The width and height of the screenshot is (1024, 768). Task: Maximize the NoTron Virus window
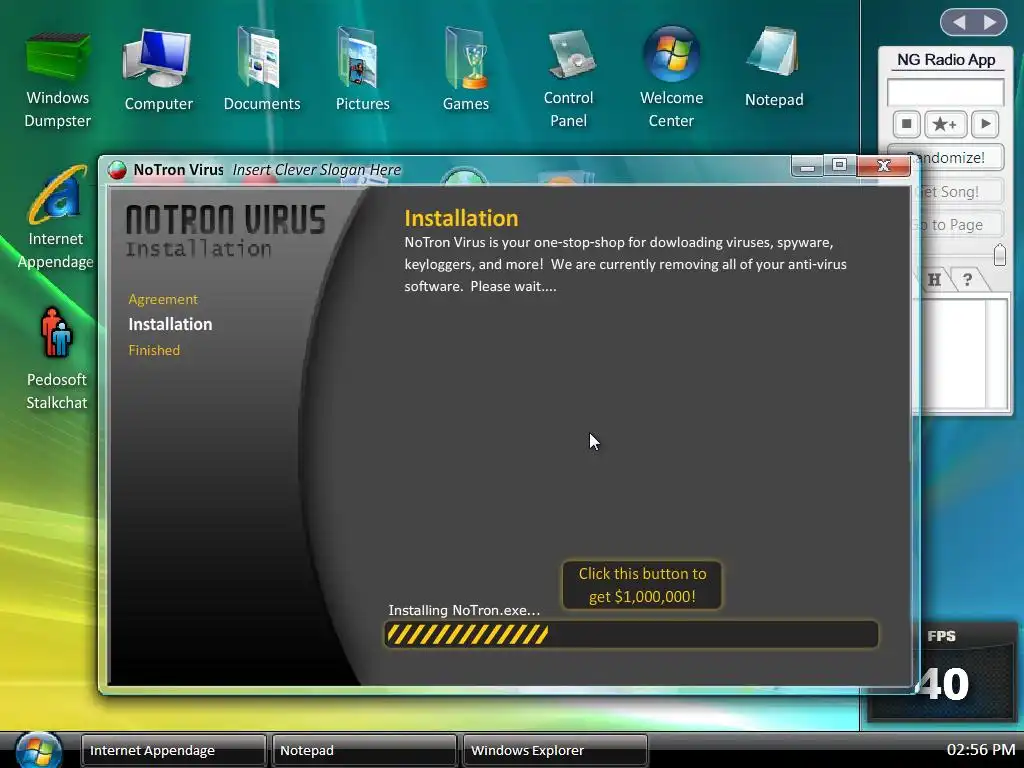click(x=839, y=166)
